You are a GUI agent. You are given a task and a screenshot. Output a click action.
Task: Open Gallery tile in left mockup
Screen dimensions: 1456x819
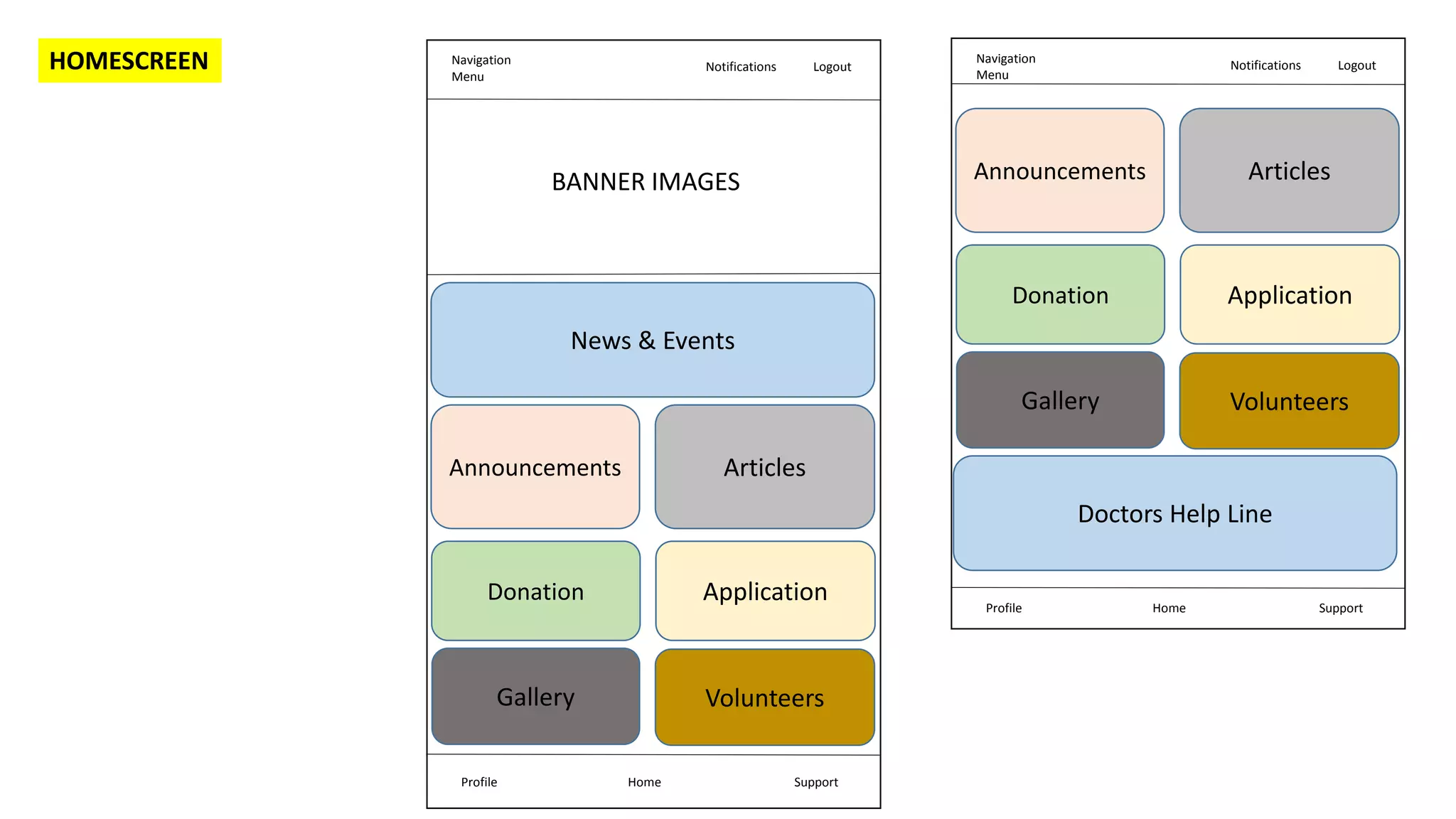pos(535,697)
